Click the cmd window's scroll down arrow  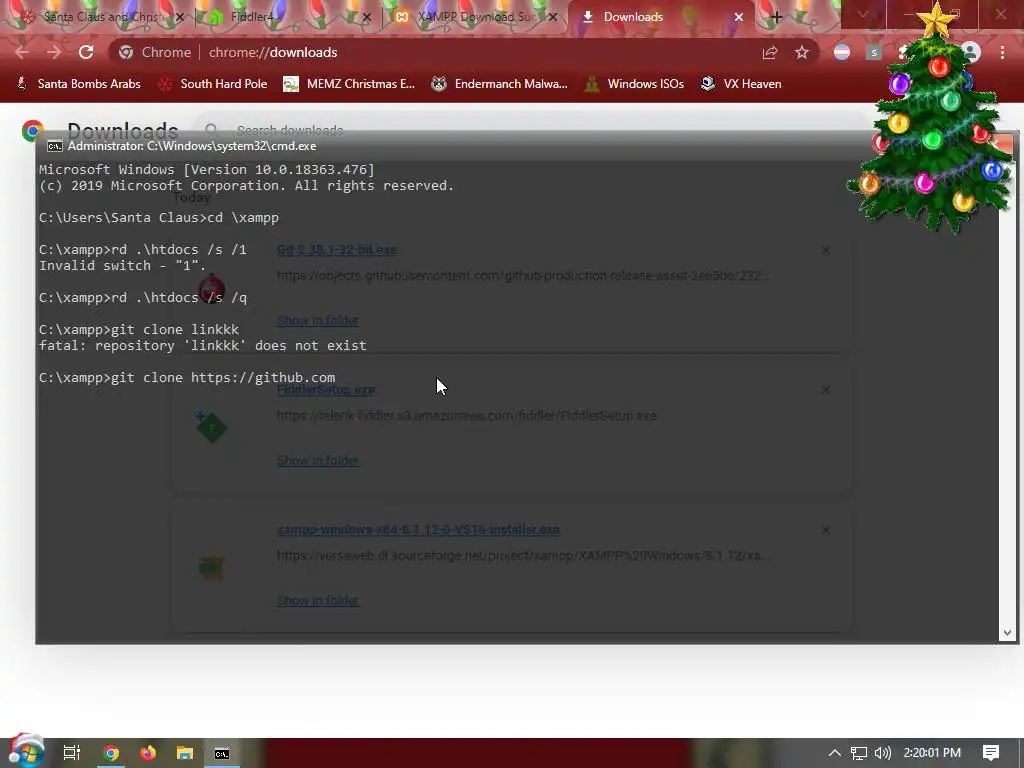click(1007, 633)
